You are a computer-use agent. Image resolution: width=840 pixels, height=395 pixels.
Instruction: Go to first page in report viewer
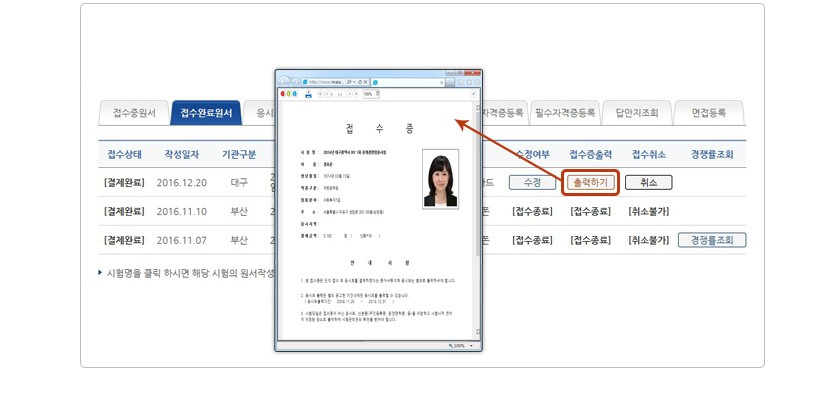tap(320, 94)
